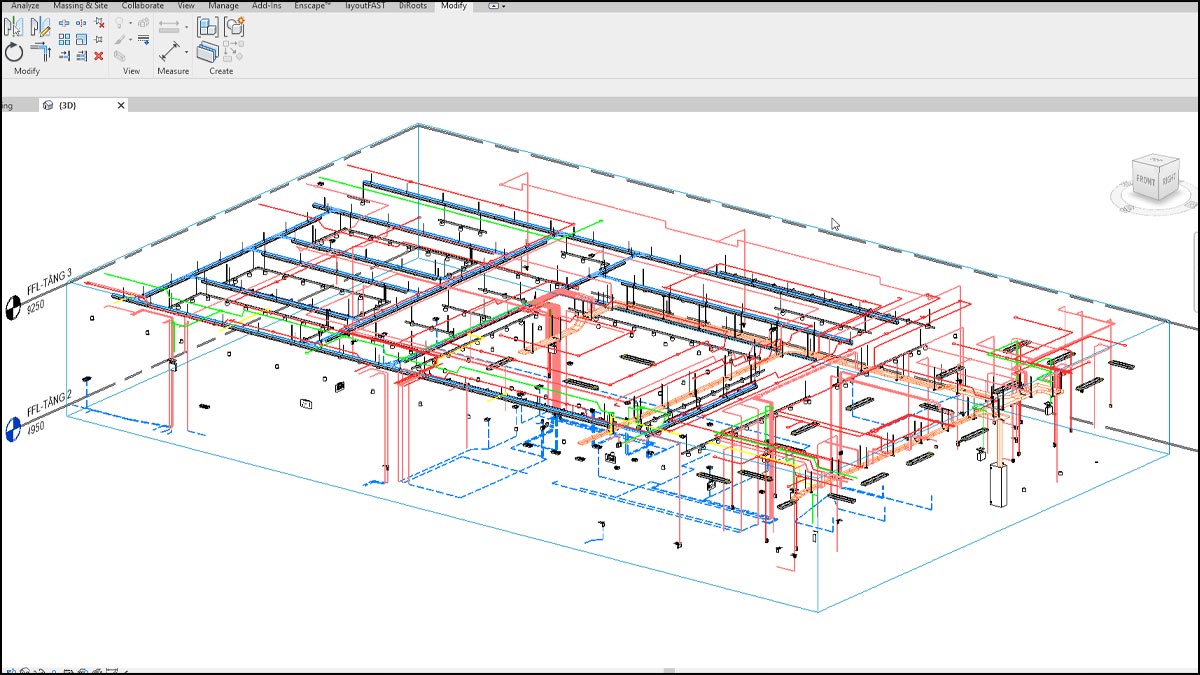Screen dimensions: 1200x675
Task: Click the blue FFL-TẦNG 2 level head symbol
Action: pyautogui.click(x=11, y=430)
